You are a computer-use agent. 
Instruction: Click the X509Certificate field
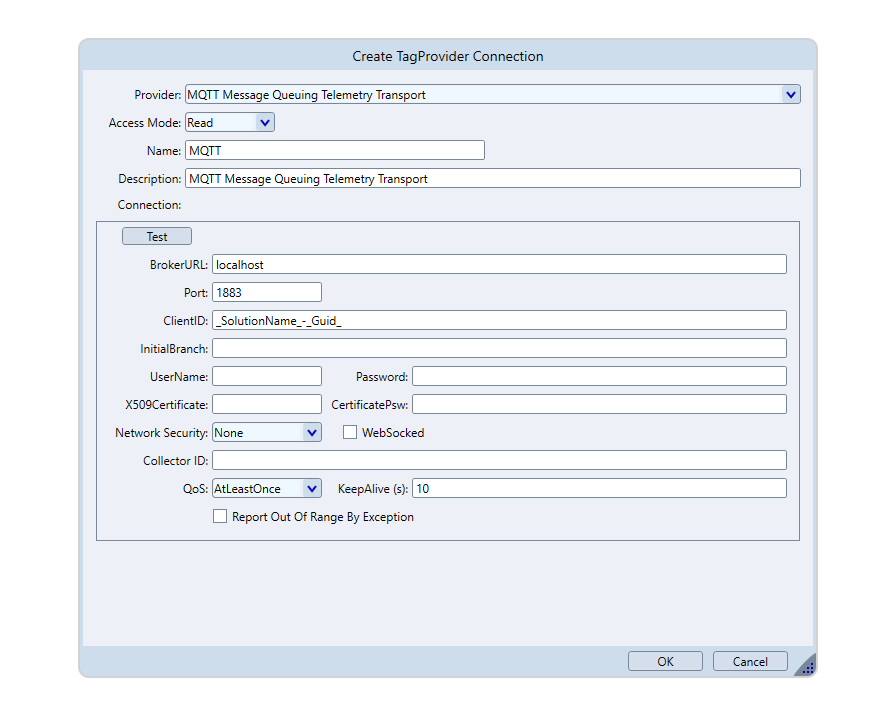[x=267, y=405]
